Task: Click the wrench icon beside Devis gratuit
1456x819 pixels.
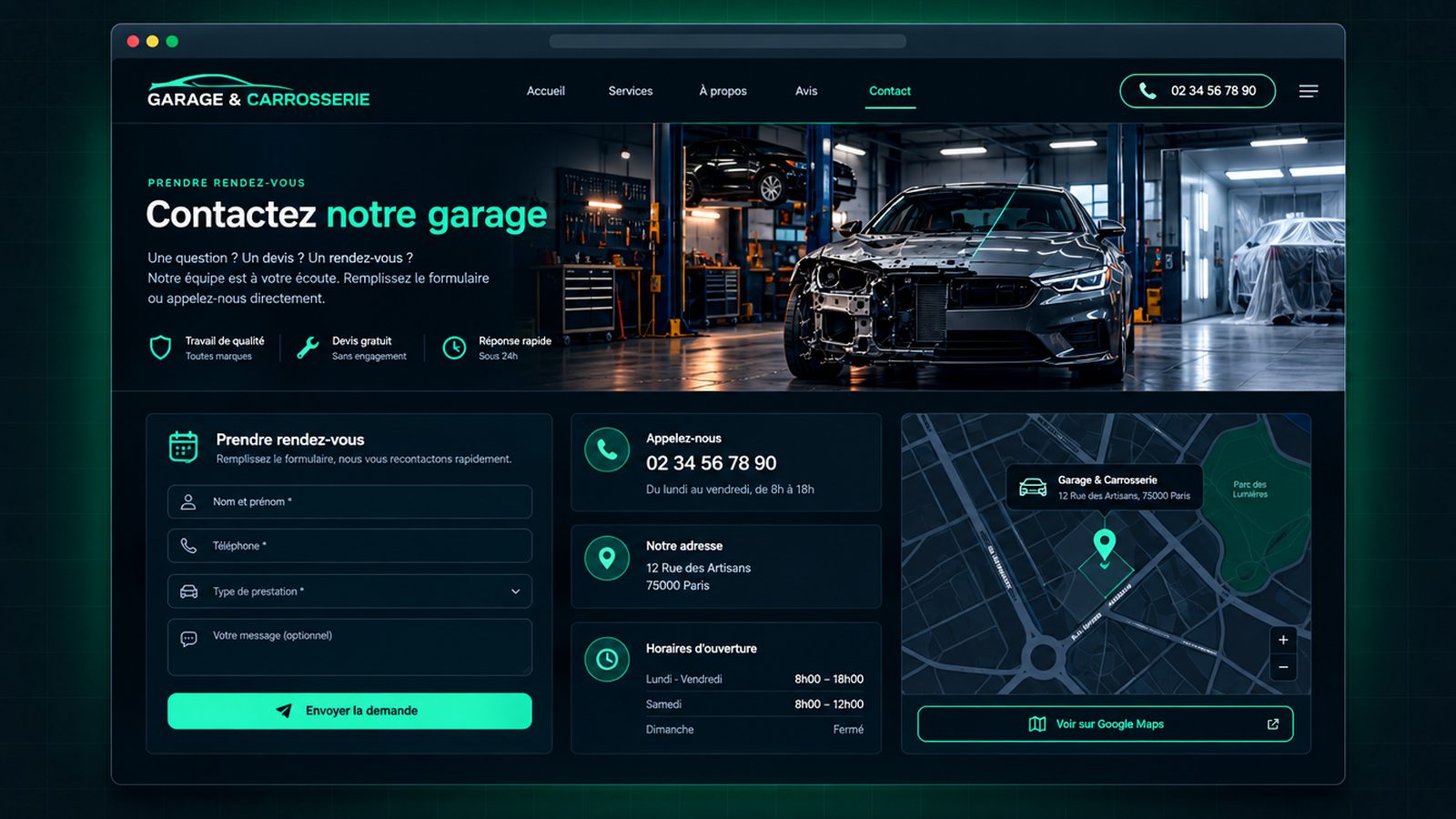Action: (308, 348)
